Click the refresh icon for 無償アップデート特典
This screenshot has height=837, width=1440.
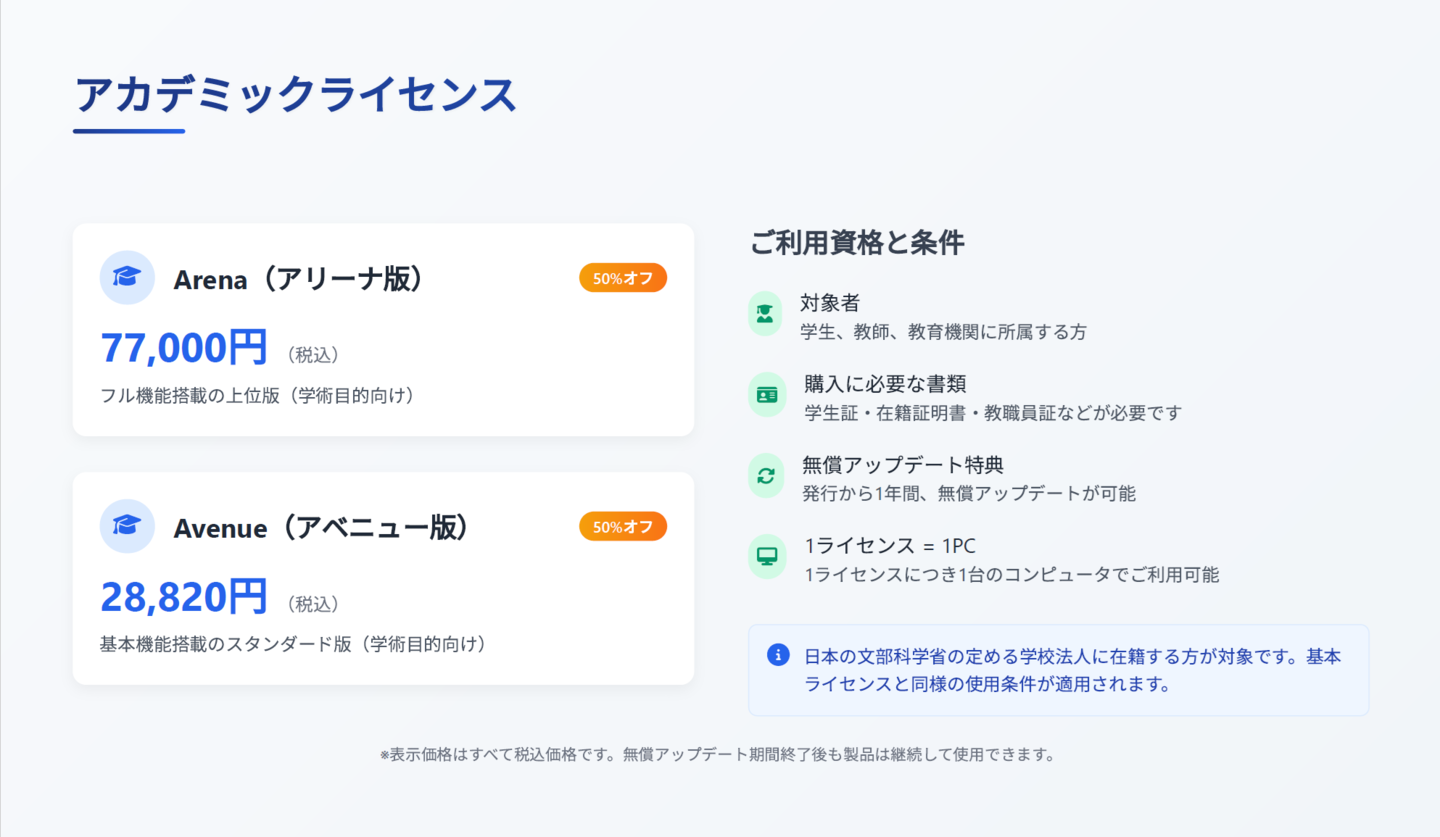click(766, 476)
